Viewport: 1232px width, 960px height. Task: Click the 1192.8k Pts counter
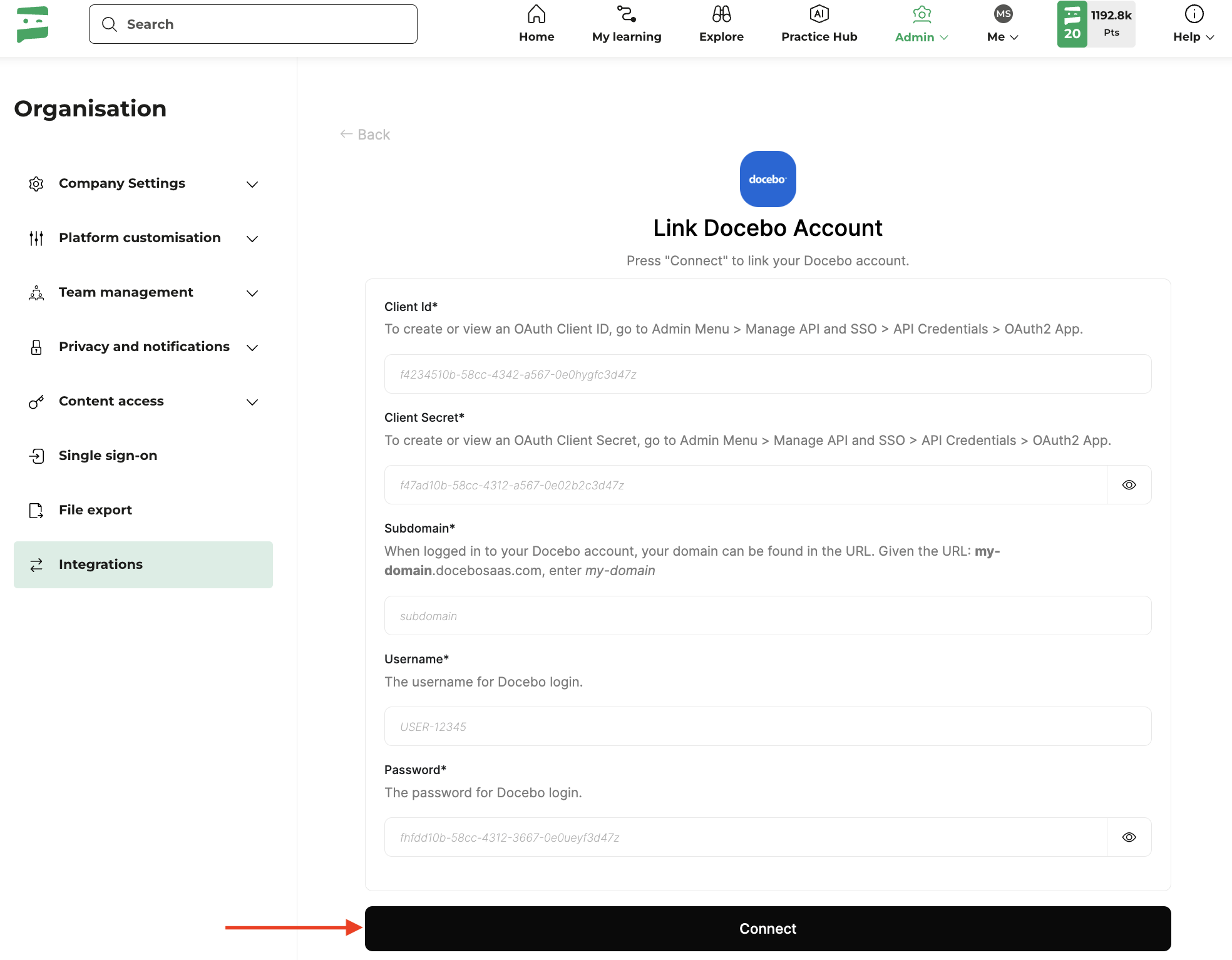(1111, 24)
